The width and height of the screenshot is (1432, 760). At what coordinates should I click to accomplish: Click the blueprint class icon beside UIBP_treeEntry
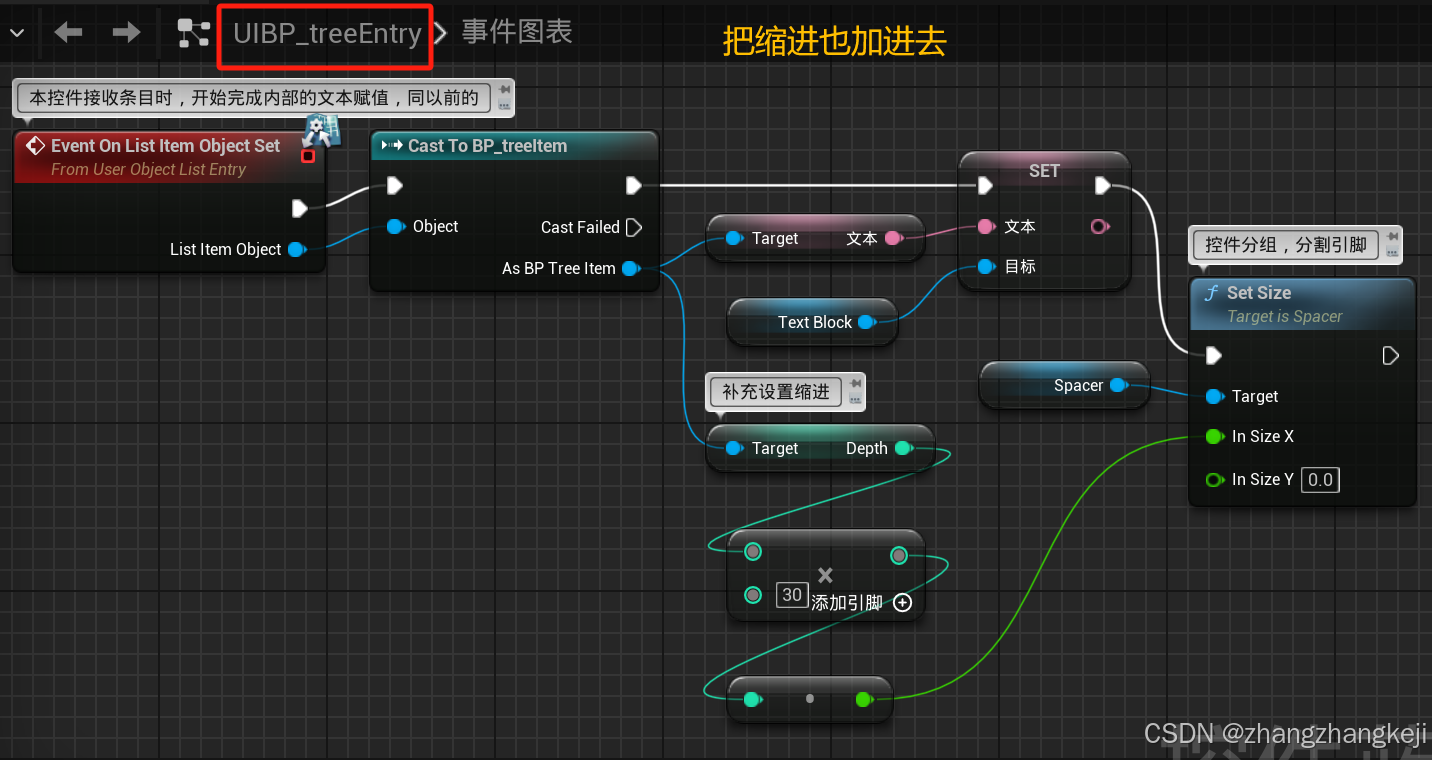(x=192, y=31)
